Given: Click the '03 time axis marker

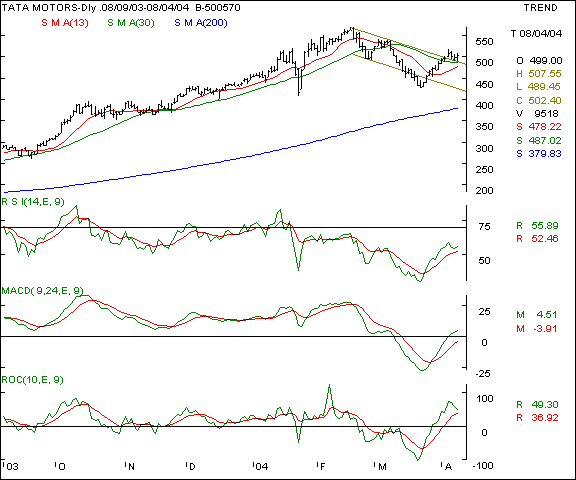Looking at the screenshot, I should coord(11,466).
